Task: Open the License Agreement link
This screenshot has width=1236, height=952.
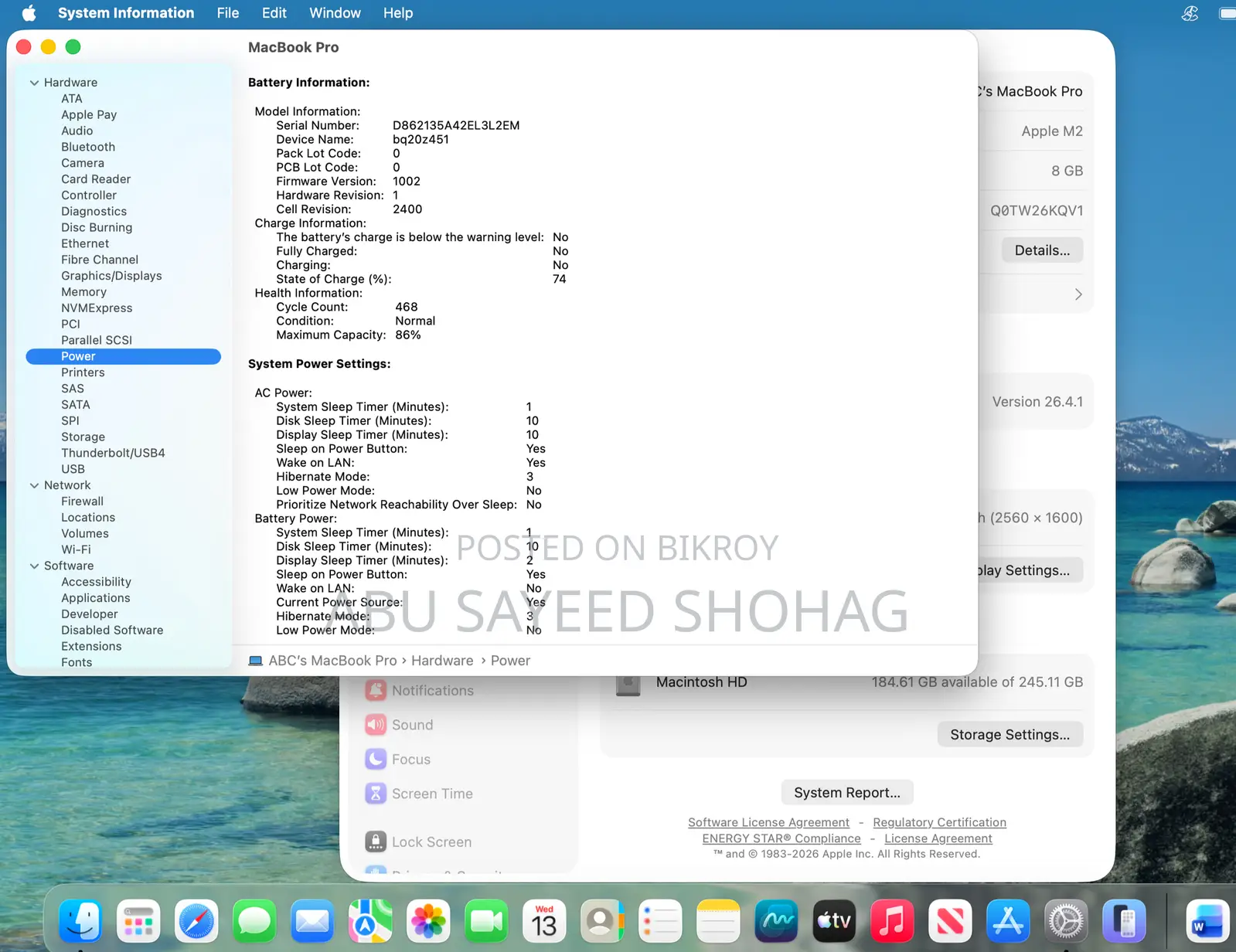Action: [x=938, y=838]
